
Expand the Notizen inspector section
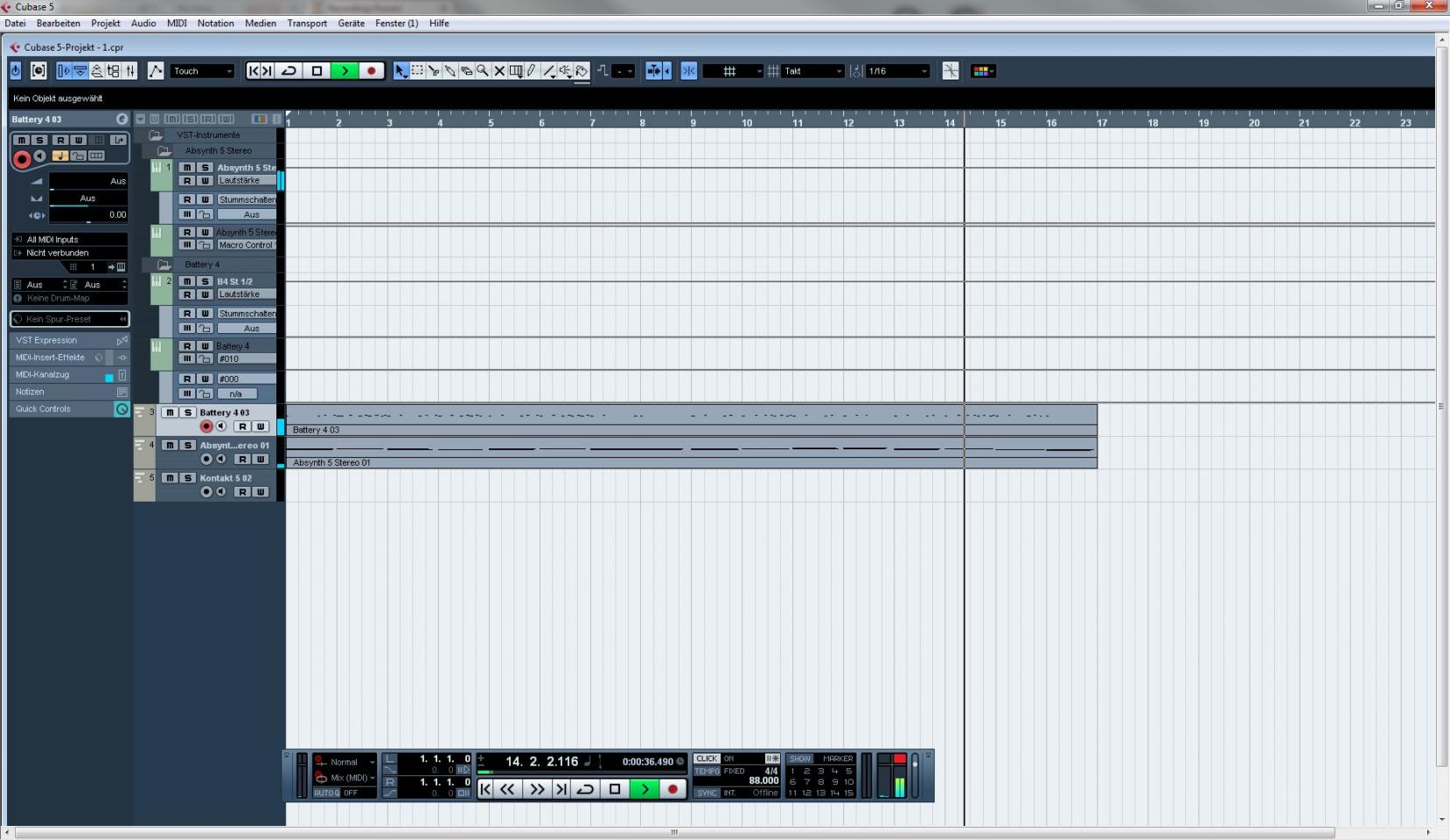click(x=70, y=392)
